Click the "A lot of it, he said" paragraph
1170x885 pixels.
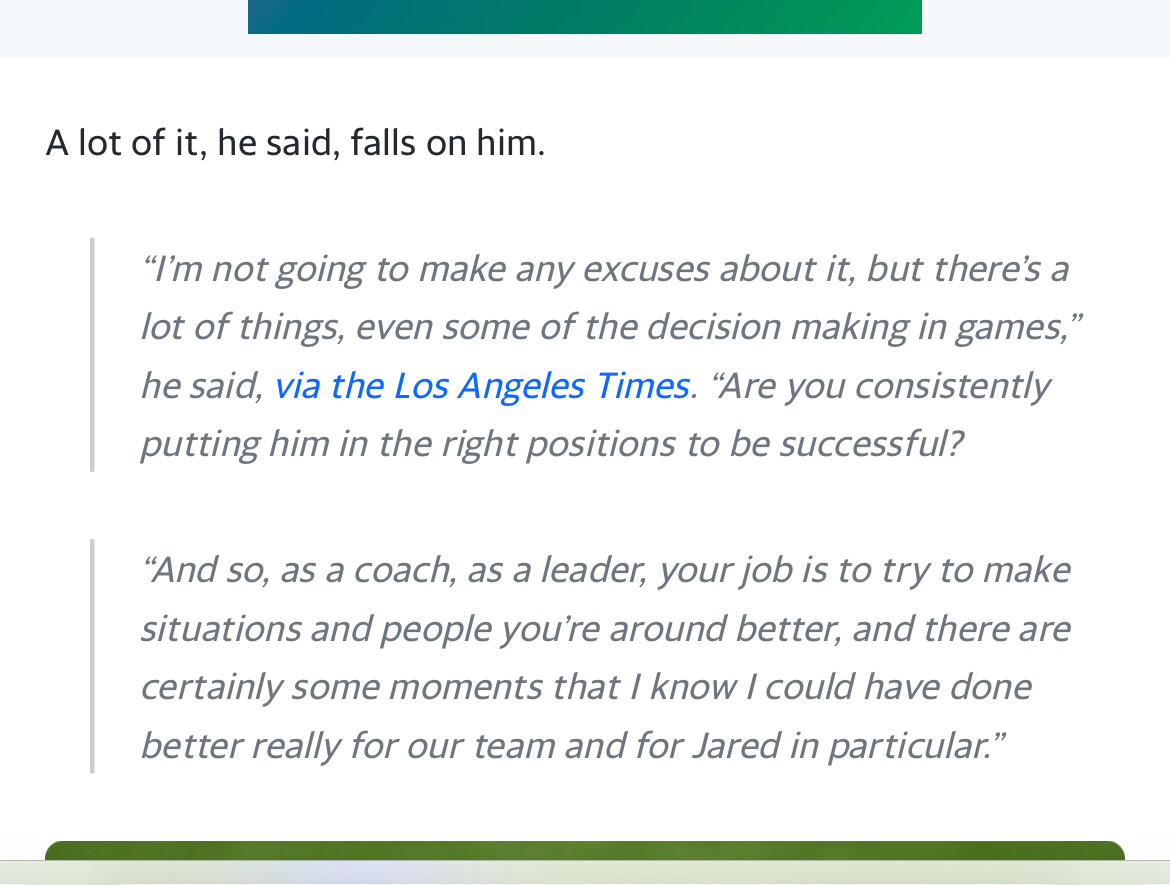coord(296,144)
